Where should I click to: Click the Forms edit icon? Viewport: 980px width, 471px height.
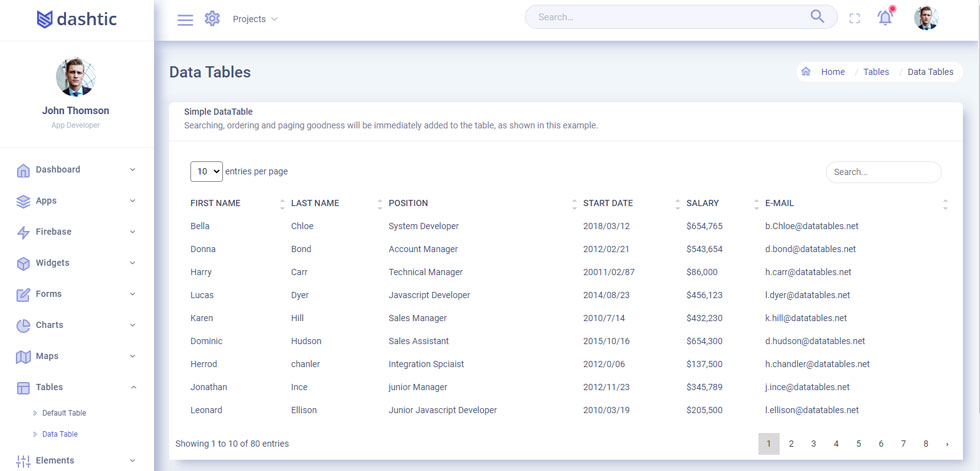click(x=23, y=294)
